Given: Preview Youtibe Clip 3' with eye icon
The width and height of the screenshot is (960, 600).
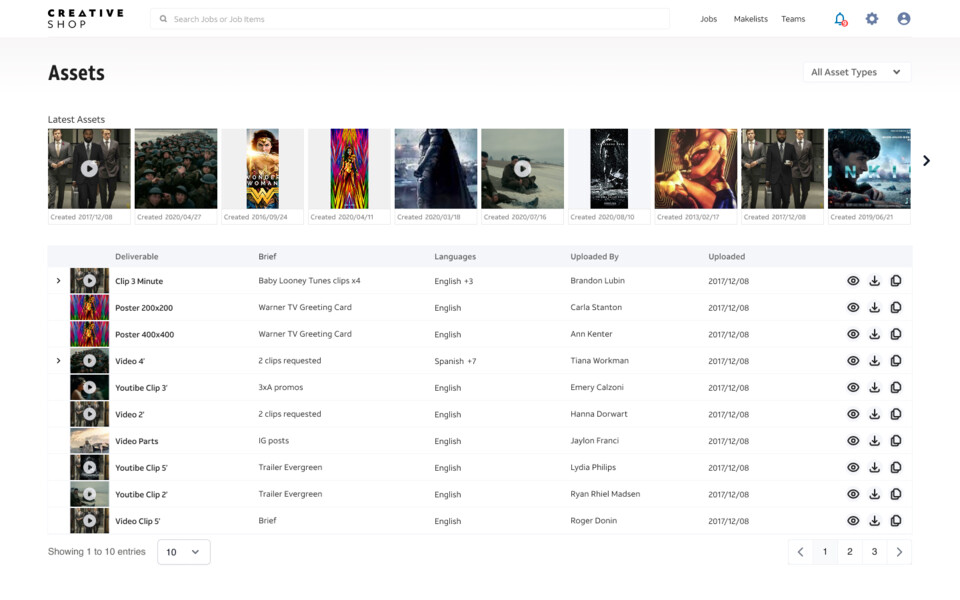Looking at the screenshot, I should click(x=853, y=388).
